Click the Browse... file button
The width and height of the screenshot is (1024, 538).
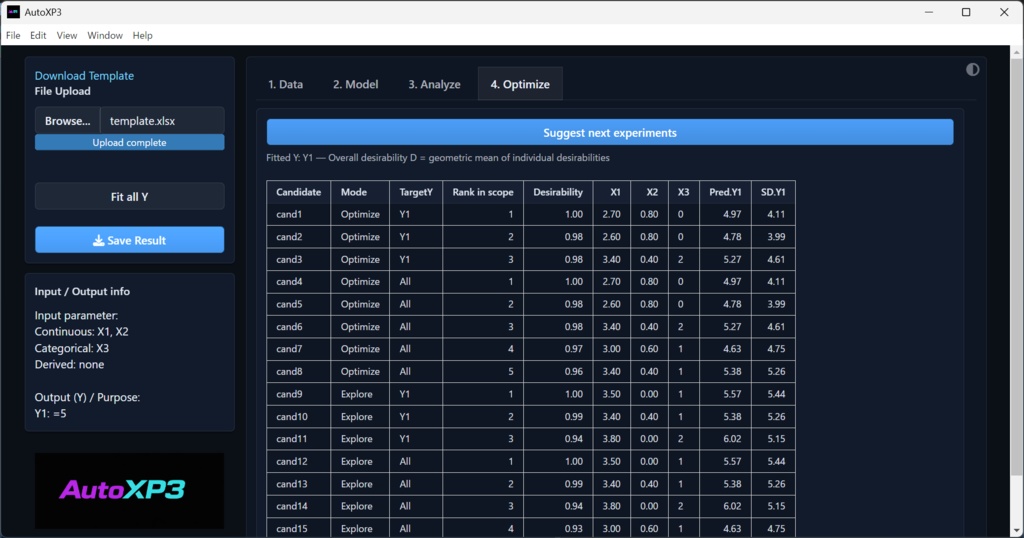[67, 121]
